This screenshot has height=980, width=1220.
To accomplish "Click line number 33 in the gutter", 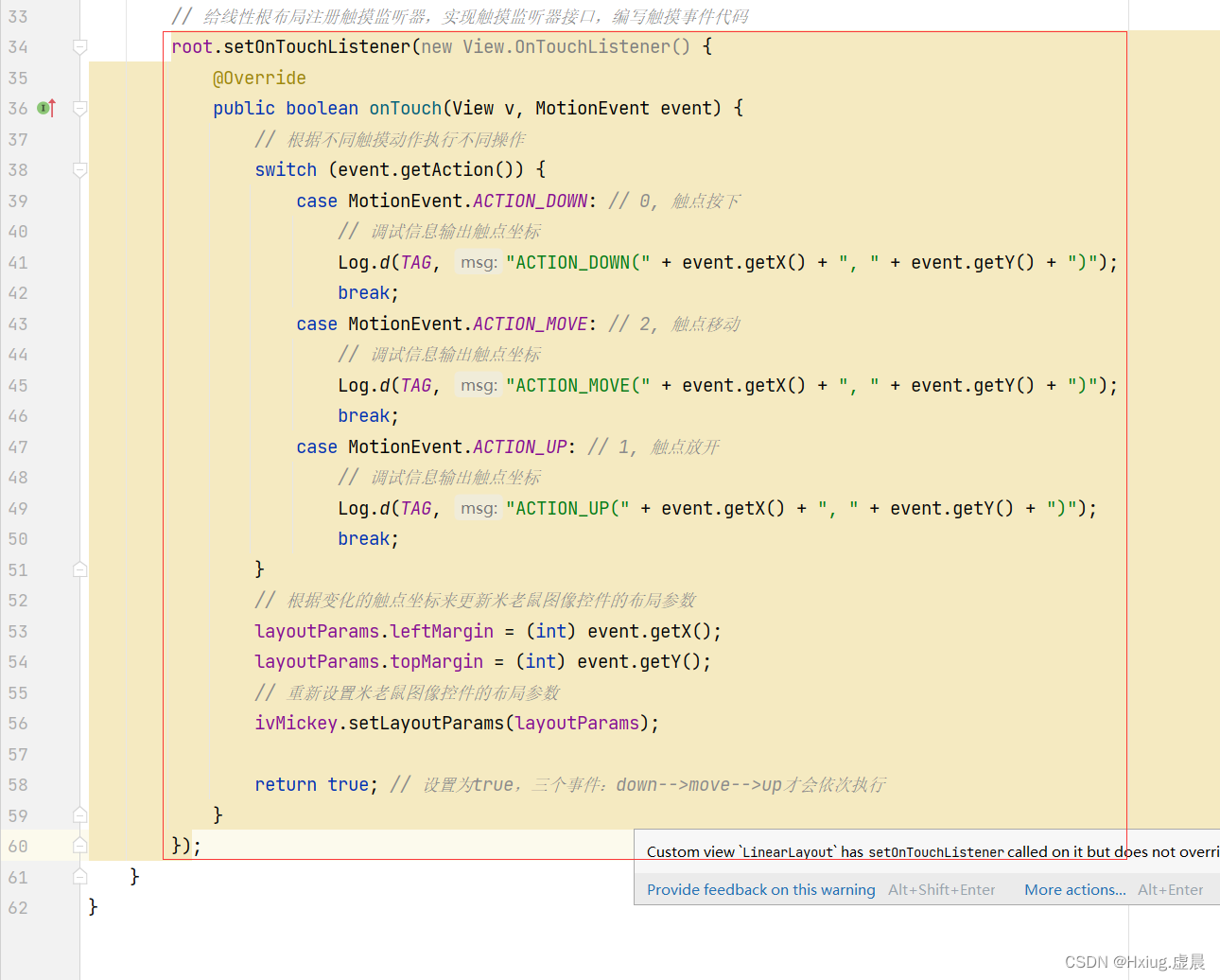I will 18,17.
